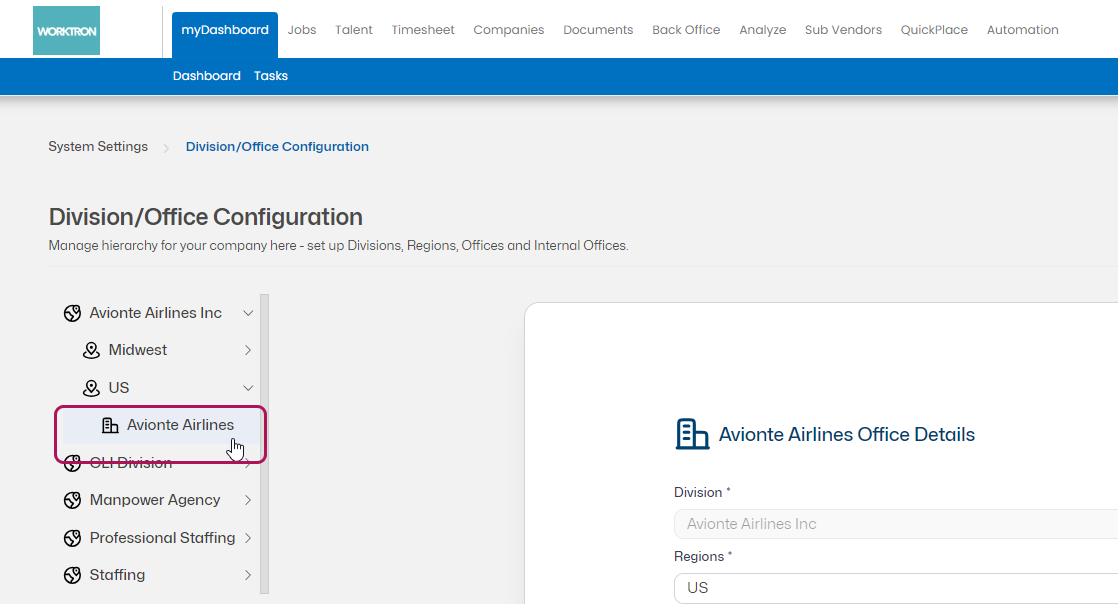Open the QuickPlace menu
This screenshot has width=1118, height=604.
point(934,30)
